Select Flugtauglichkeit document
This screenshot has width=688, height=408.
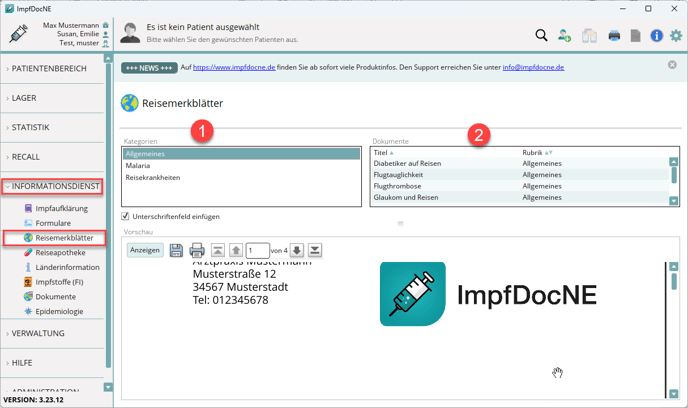tap(520, 175)
